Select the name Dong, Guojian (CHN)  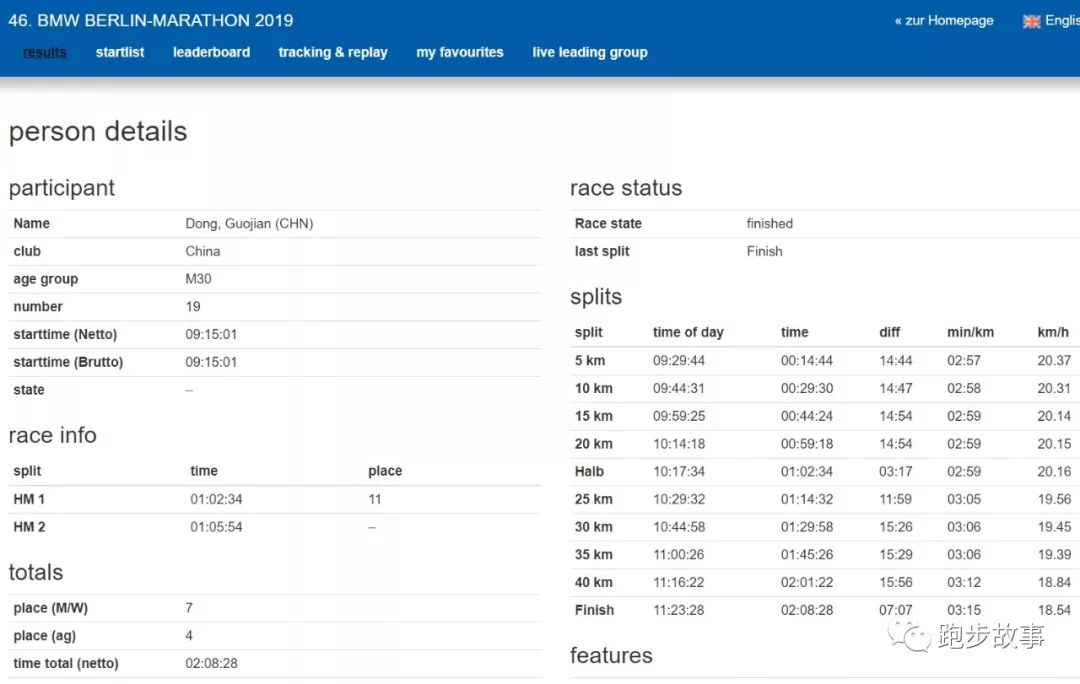point(249,224)
